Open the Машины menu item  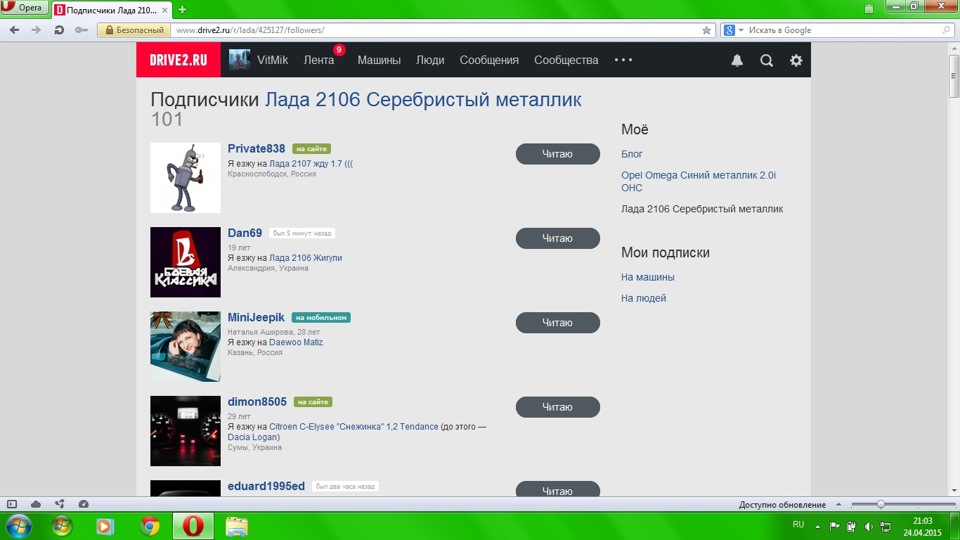pyautogui.click(x=379, y=60)
